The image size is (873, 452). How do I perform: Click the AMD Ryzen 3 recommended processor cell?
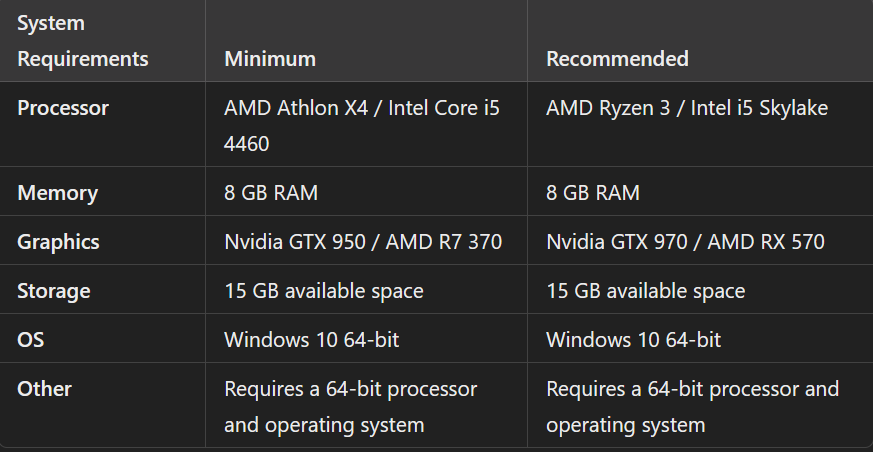[x=687, y=108]
